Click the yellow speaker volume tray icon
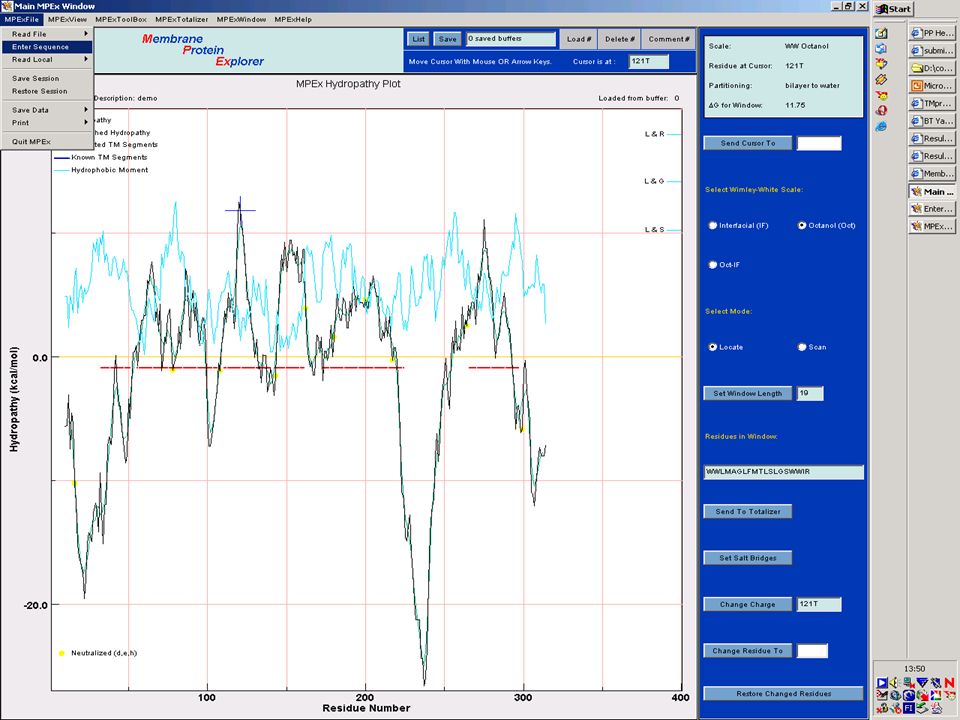Viewport: 960px width, 720px height. tap(894, 683)
